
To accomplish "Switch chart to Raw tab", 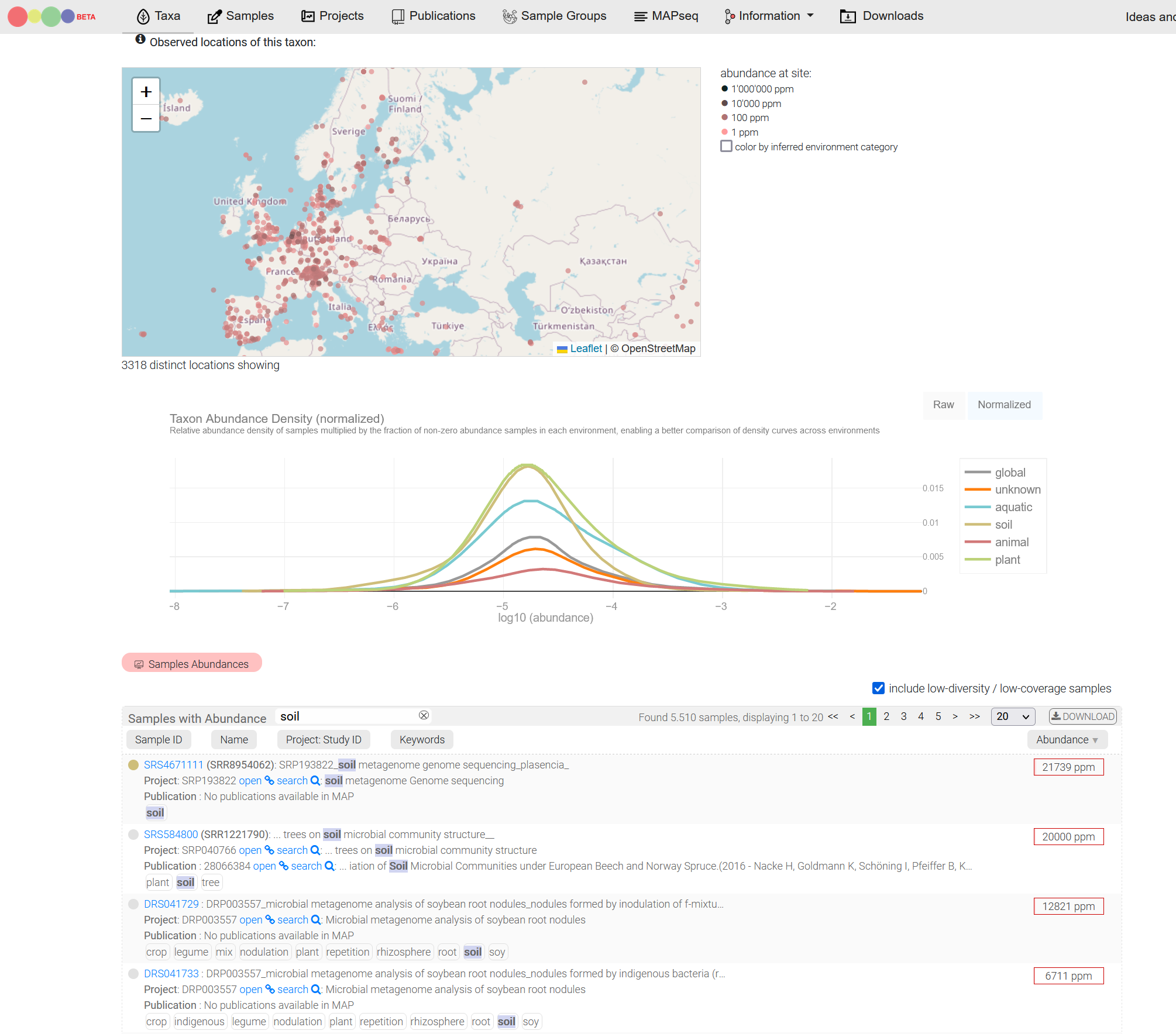I will tap(943, 405).
